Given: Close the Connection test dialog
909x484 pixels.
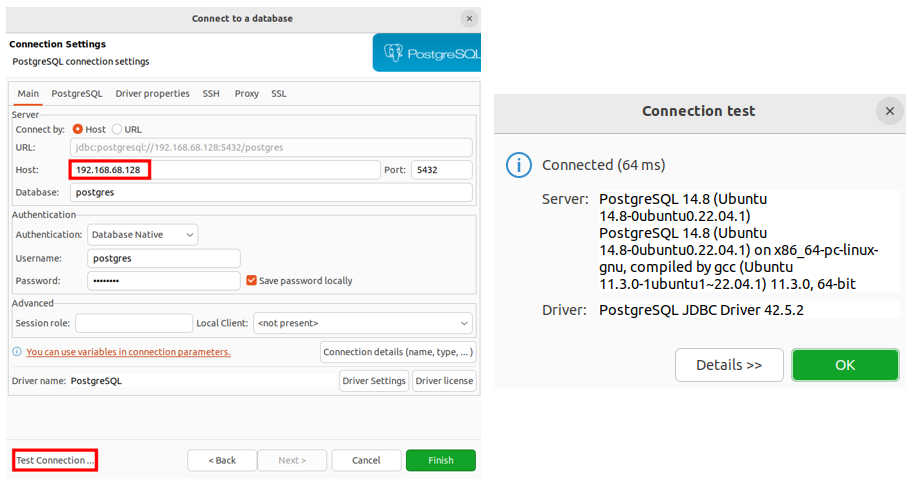Looking at the screenshot, I should coord(890,111).
